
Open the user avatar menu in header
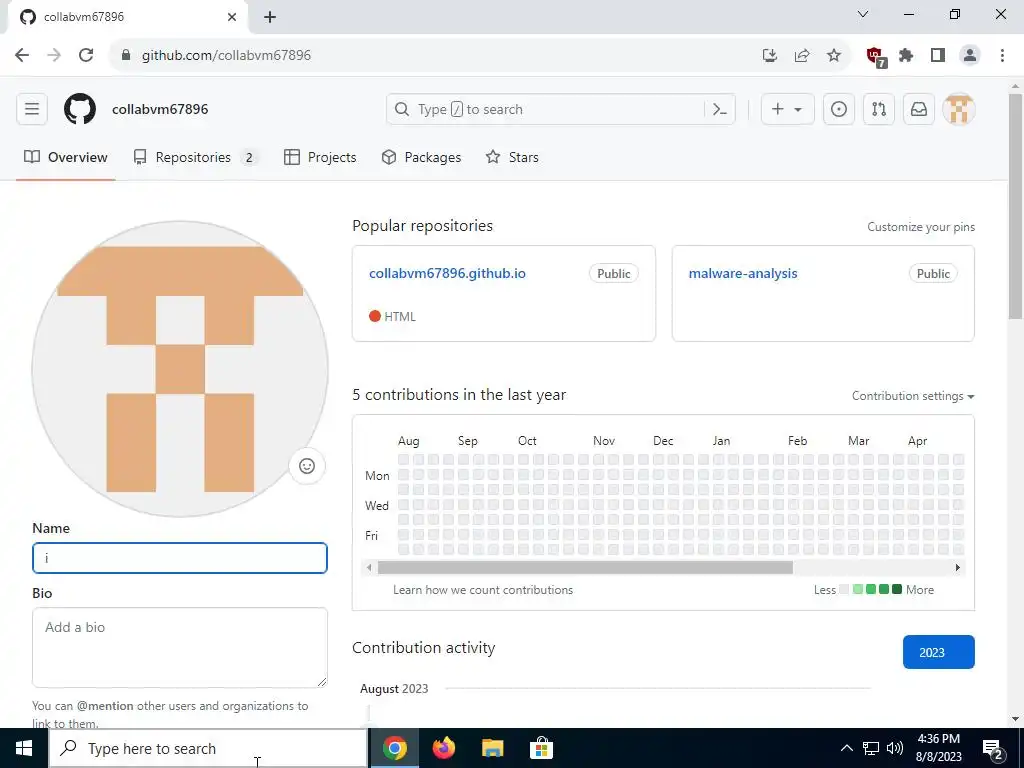click(959, 109)
